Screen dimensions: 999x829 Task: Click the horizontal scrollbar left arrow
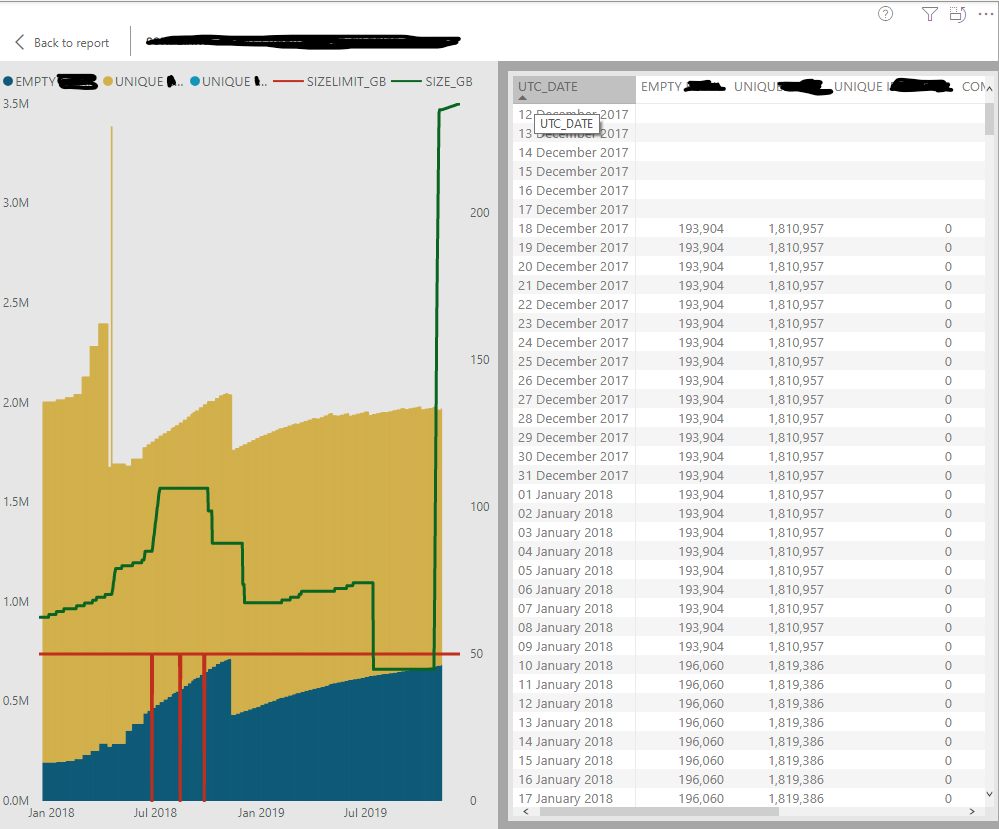[x=526, y=811]
